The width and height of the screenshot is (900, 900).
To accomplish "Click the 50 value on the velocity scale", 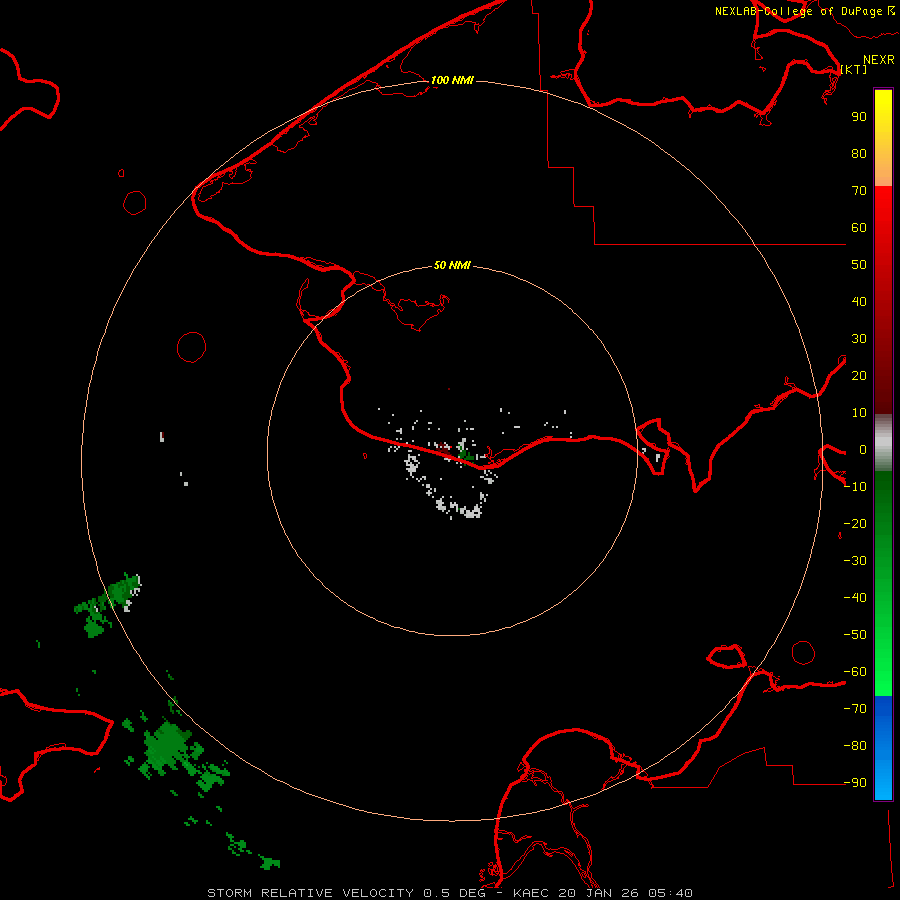I will [x=859, y=265].
